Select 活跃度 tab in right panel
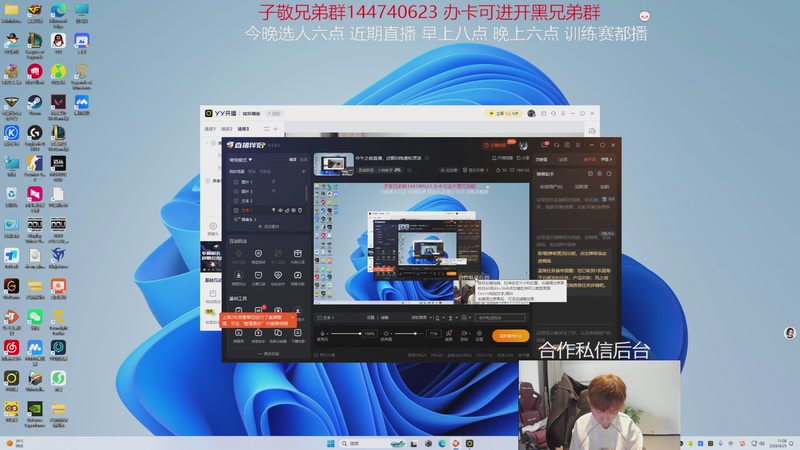Viewport: 800px width, 450px height. coord(581,187)
